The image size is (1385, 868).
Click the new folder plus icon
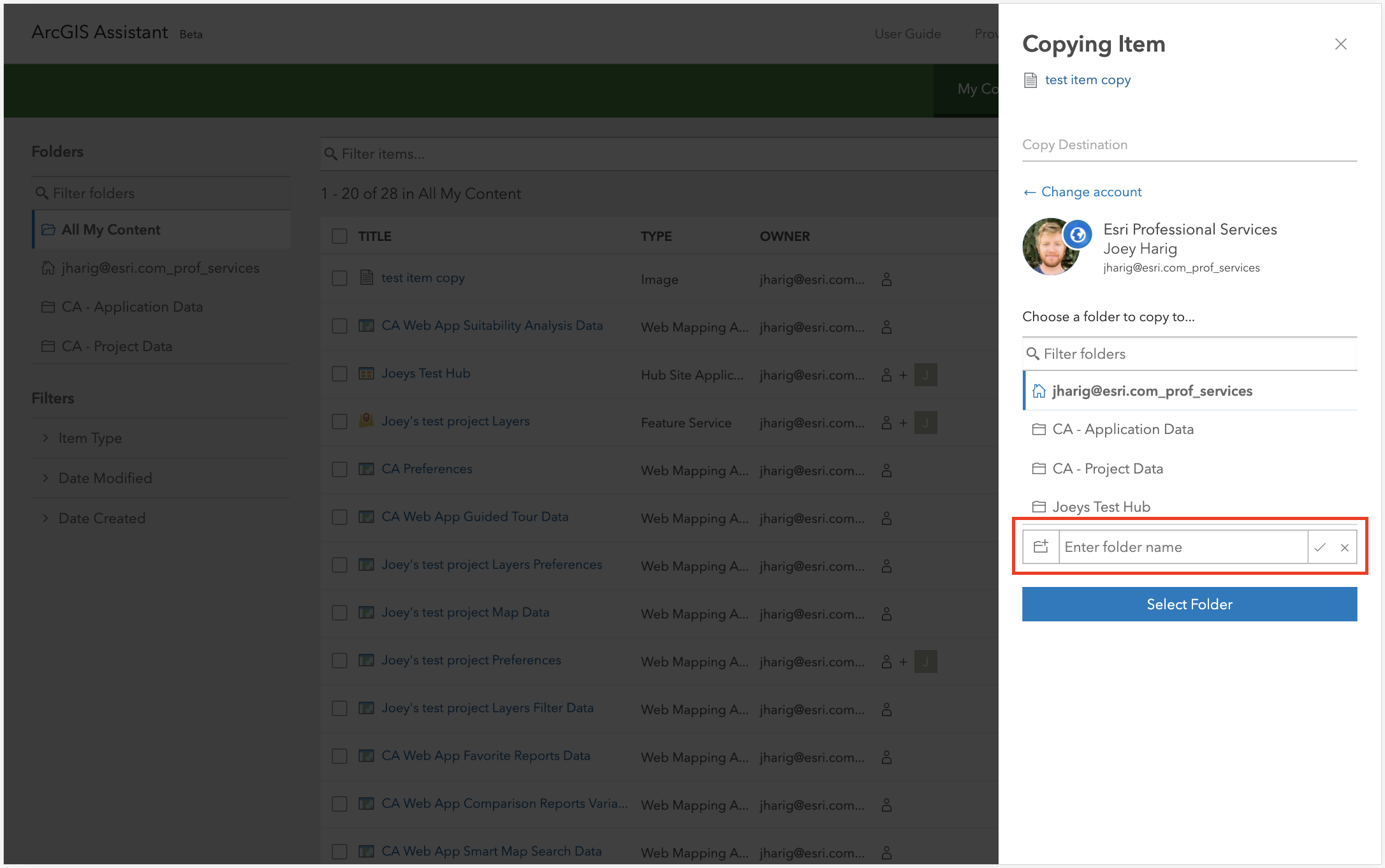click(x=1041, y=547)
